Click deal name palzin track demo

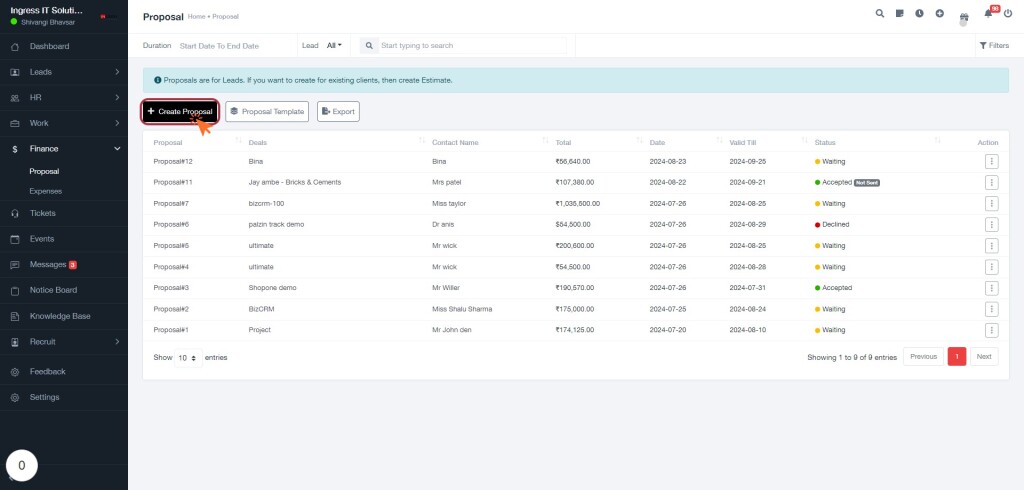pos(276,225)
